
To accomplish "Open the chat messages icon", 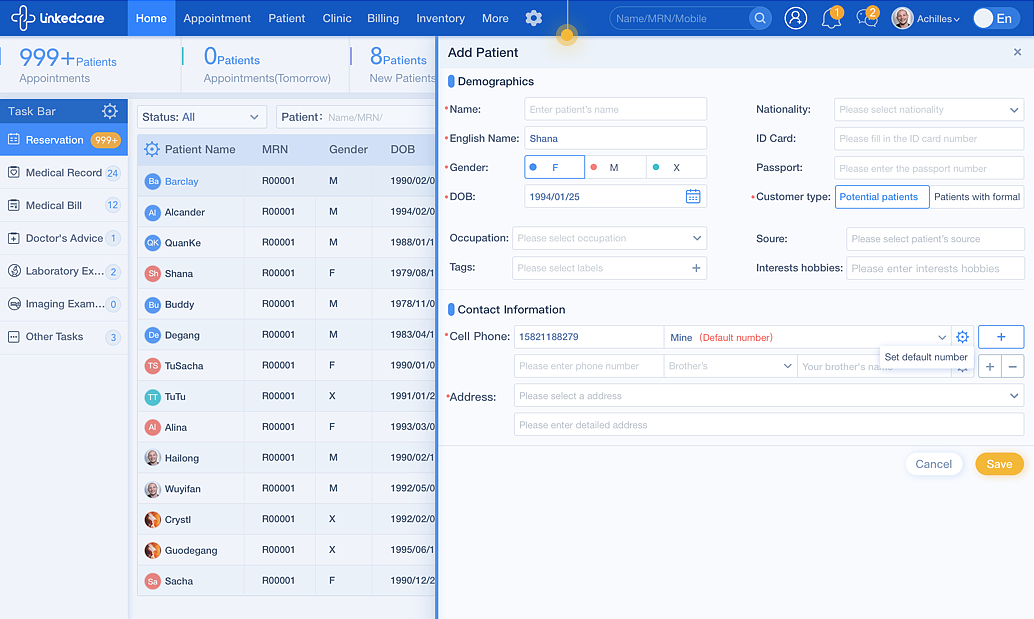I will pyautogui.click(x=867, y=18).
